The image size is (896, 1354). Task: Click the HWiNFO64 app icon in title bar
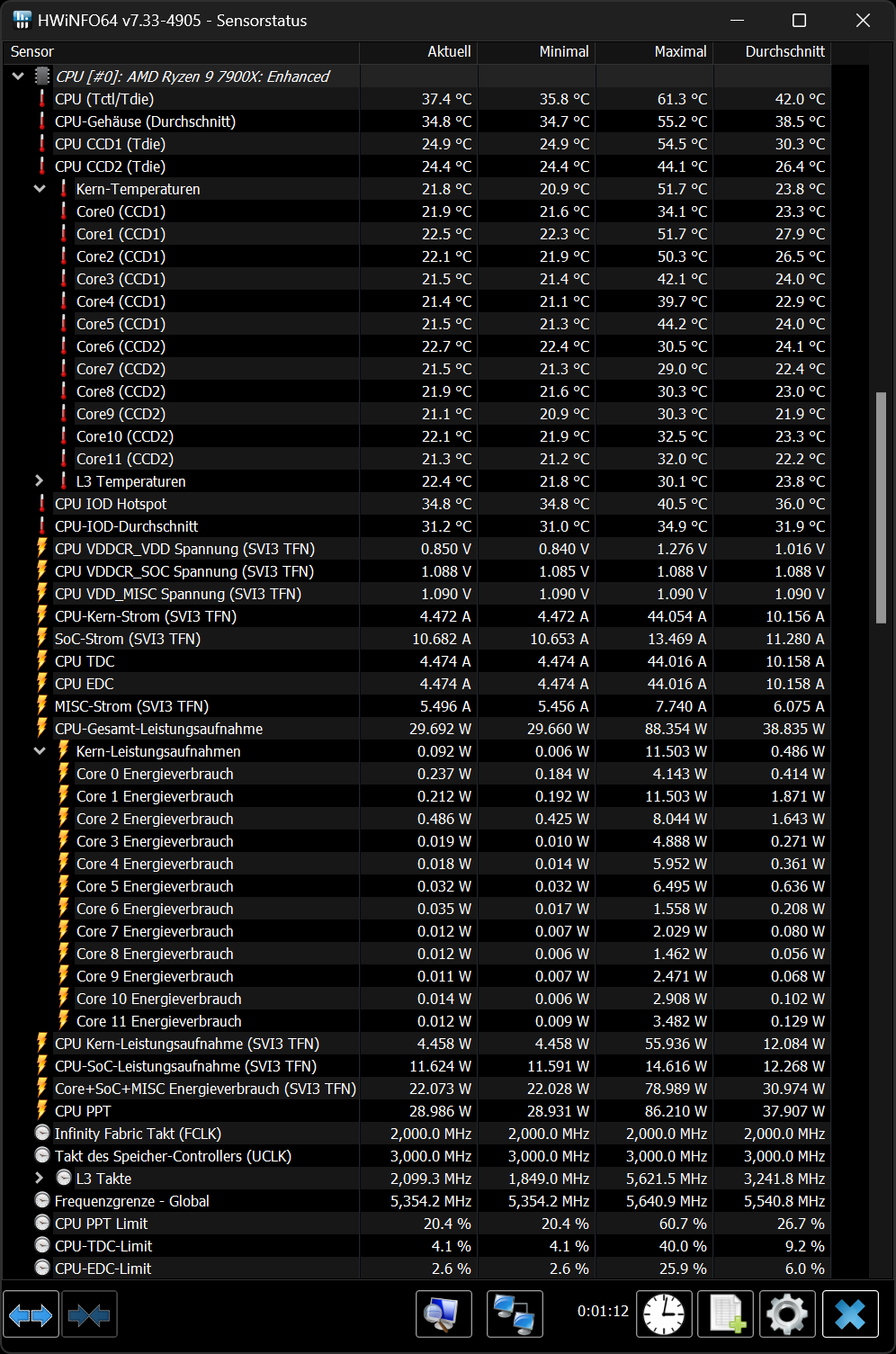point(22,20)
